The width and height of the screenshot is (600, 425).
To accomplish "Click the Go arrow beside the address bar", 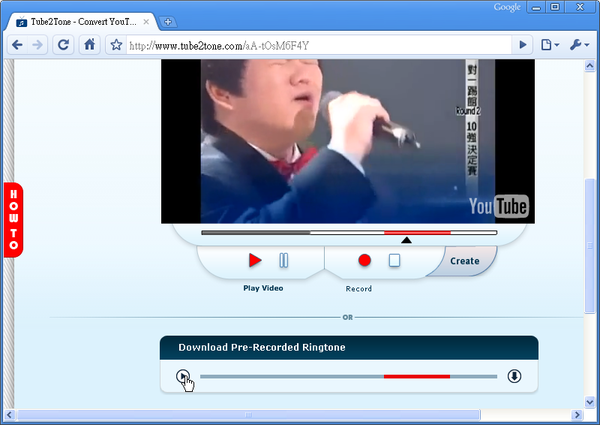I will click(523, 45).
